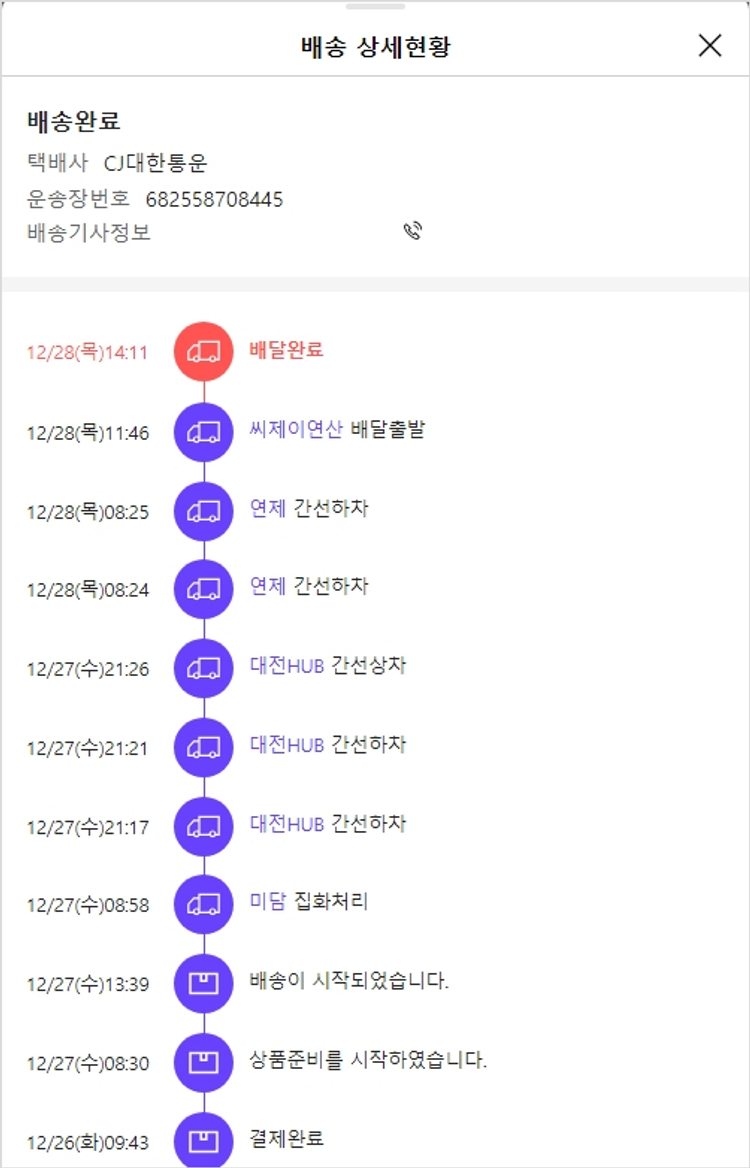750x1168 pixels.
Task: Click the red 배달완료 status text
Action: (286, 351)
